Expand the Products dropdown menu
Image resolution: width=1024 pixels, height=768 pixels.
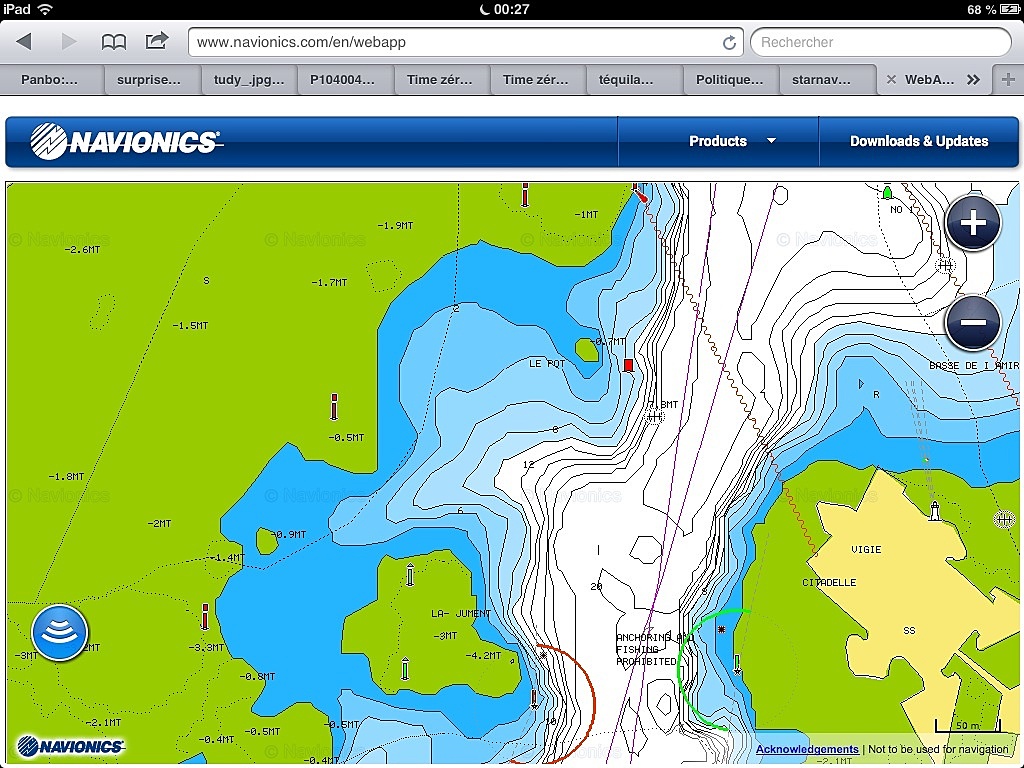[731, 141]
